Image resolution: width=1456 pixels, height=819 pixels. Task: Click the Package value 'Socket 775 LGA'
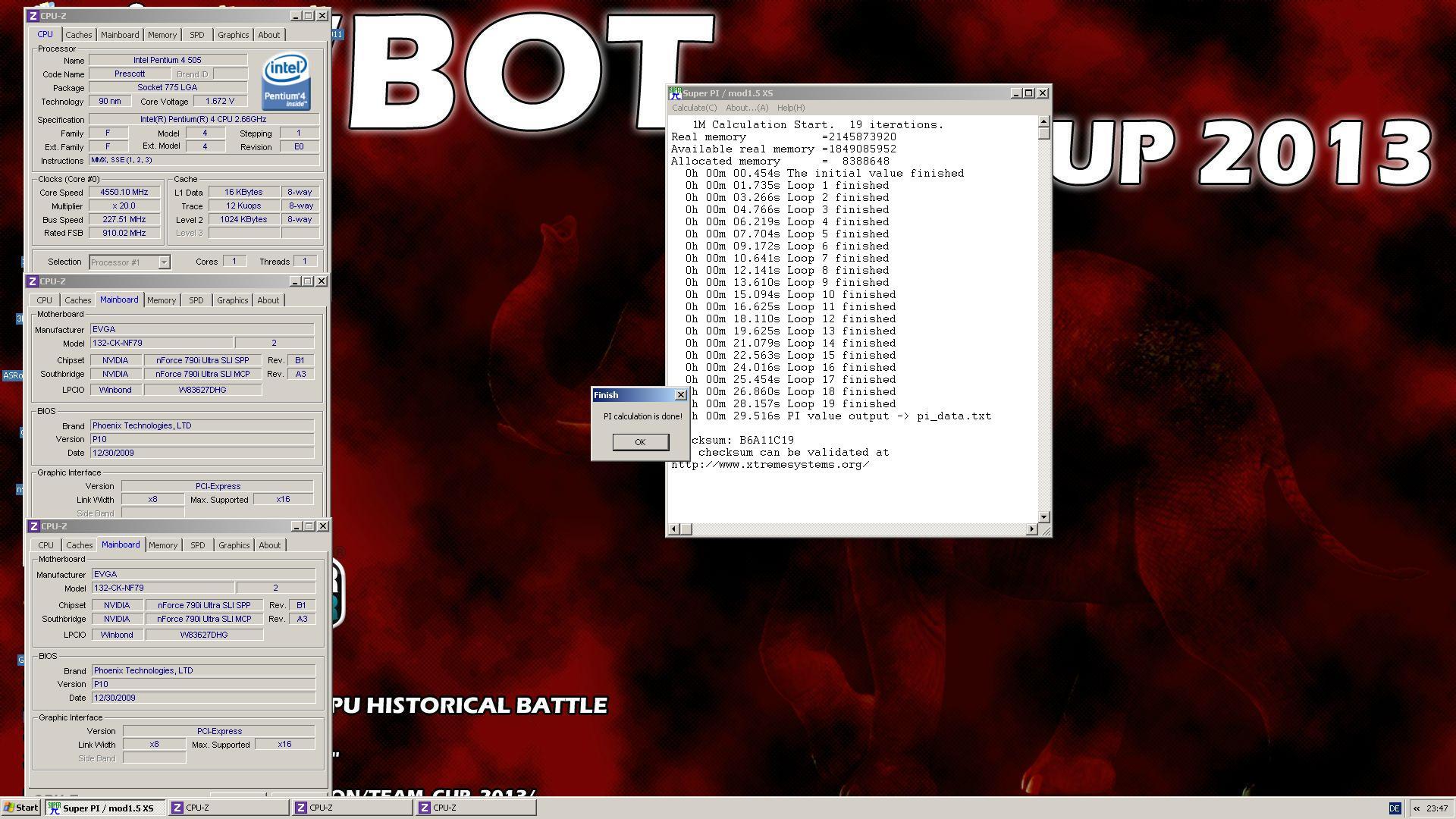click(x=168, y=88)
